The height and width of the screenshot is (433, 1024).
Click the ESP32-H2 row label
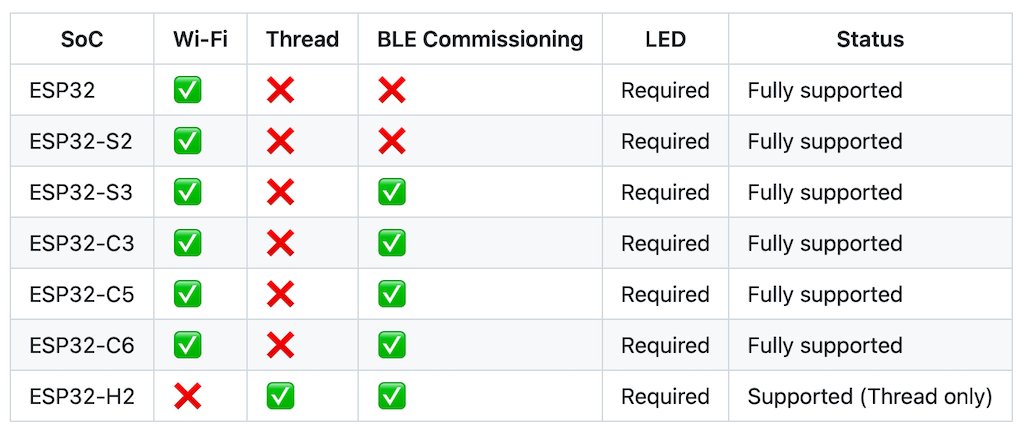tap(82, 397)
